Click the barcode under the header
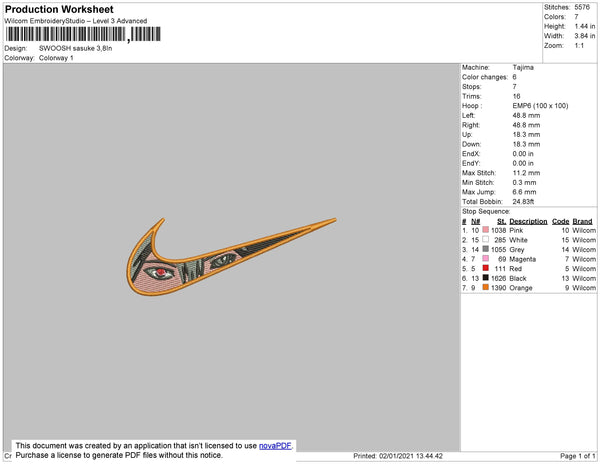Image resolution: width=600 pixels, height=464 pixels. point(83,34)
